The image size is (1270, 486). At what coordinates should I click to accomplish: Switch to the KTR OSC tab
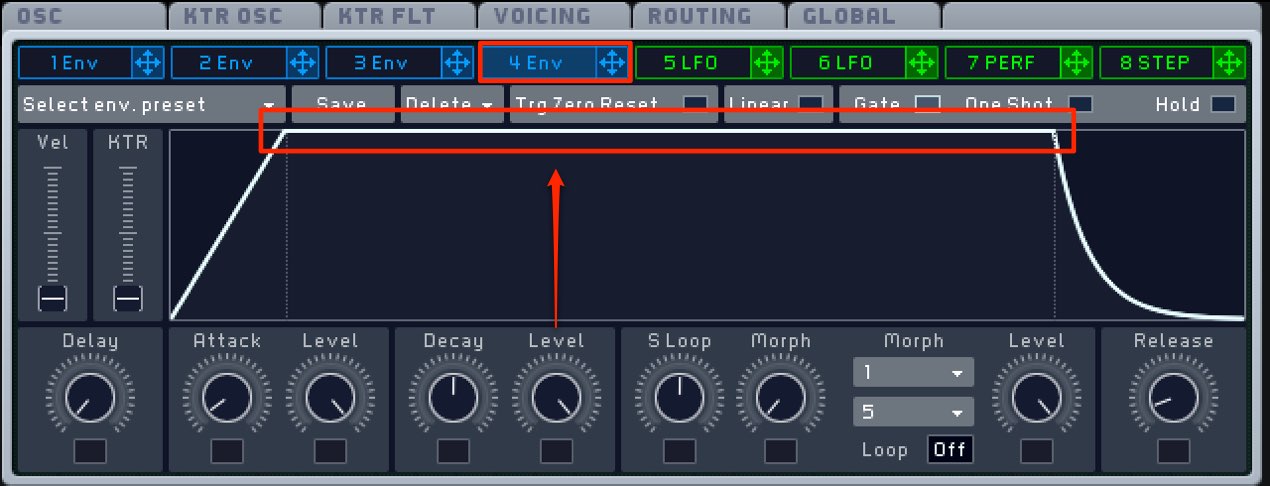click(x=243, y=16)
